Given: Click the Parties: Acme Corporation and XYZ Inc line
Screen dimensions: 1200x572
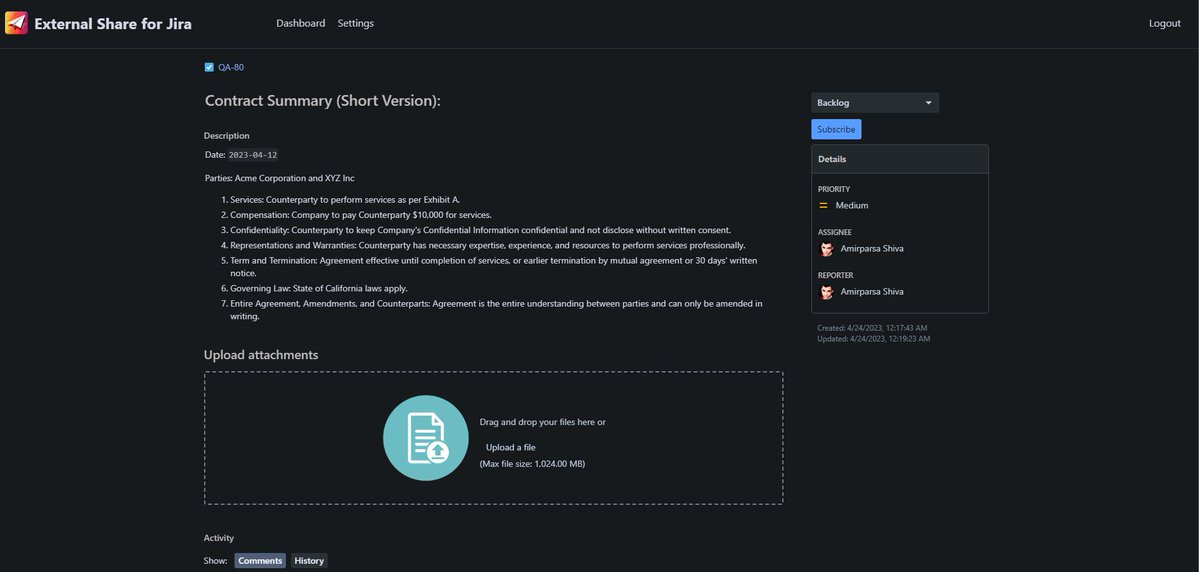Looking at the screenshot, I should [280, 178].
